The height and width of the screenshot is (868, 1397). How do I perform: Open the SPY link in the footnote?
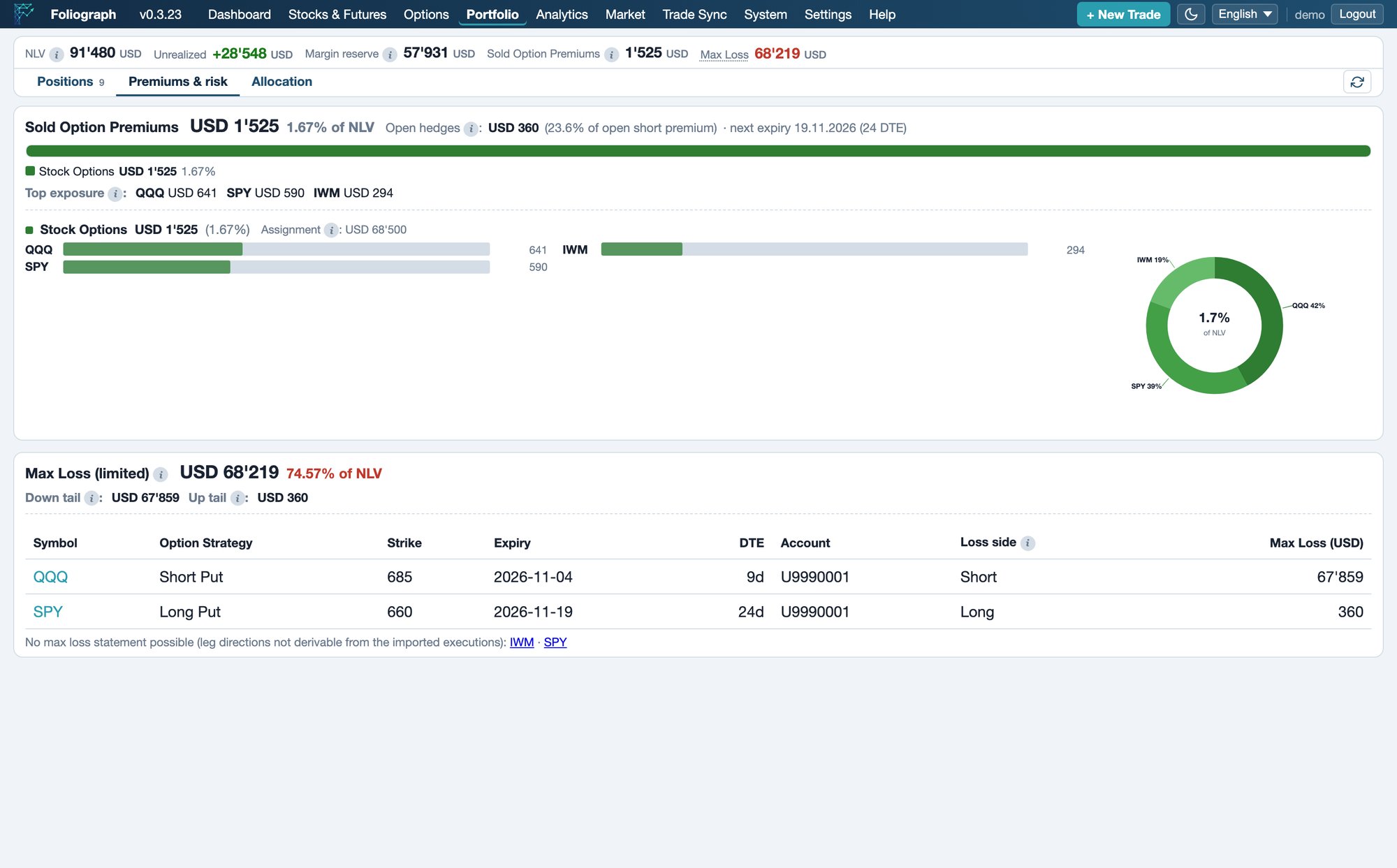click(x=555, y=642)
